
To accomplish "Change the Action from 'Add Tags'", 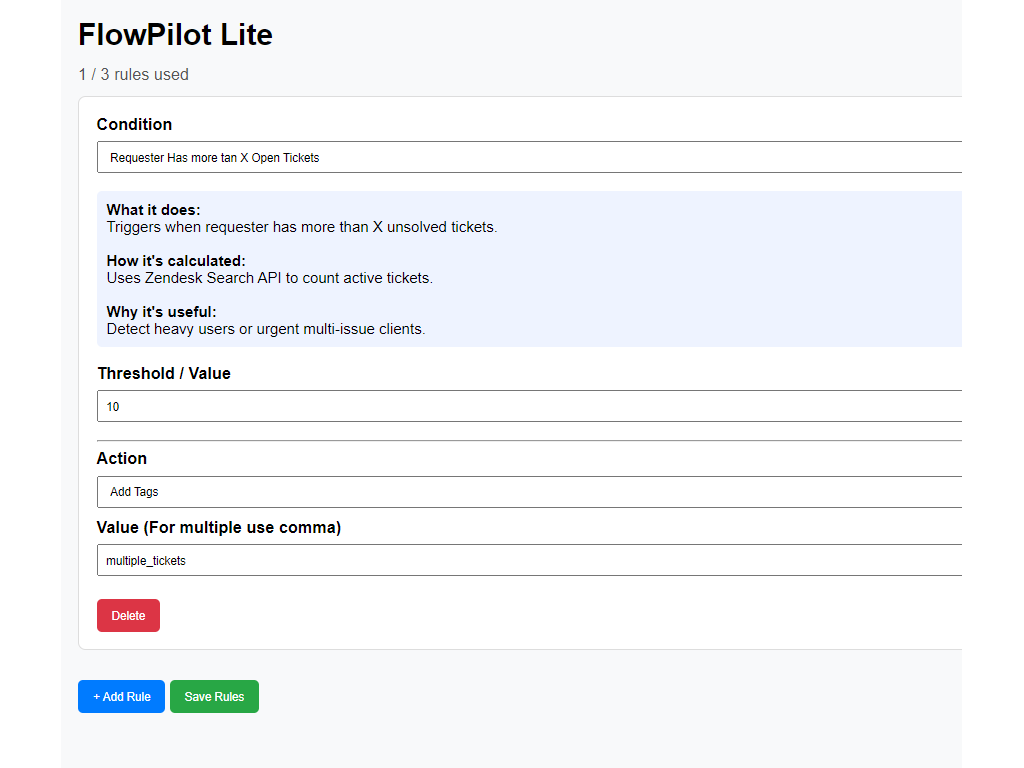I will click(530, 491).
